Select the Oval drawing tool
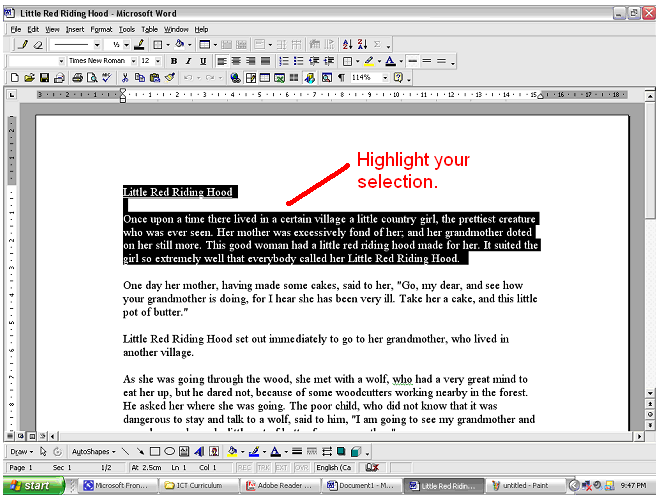The image size is (662, 500). [169, 451]
